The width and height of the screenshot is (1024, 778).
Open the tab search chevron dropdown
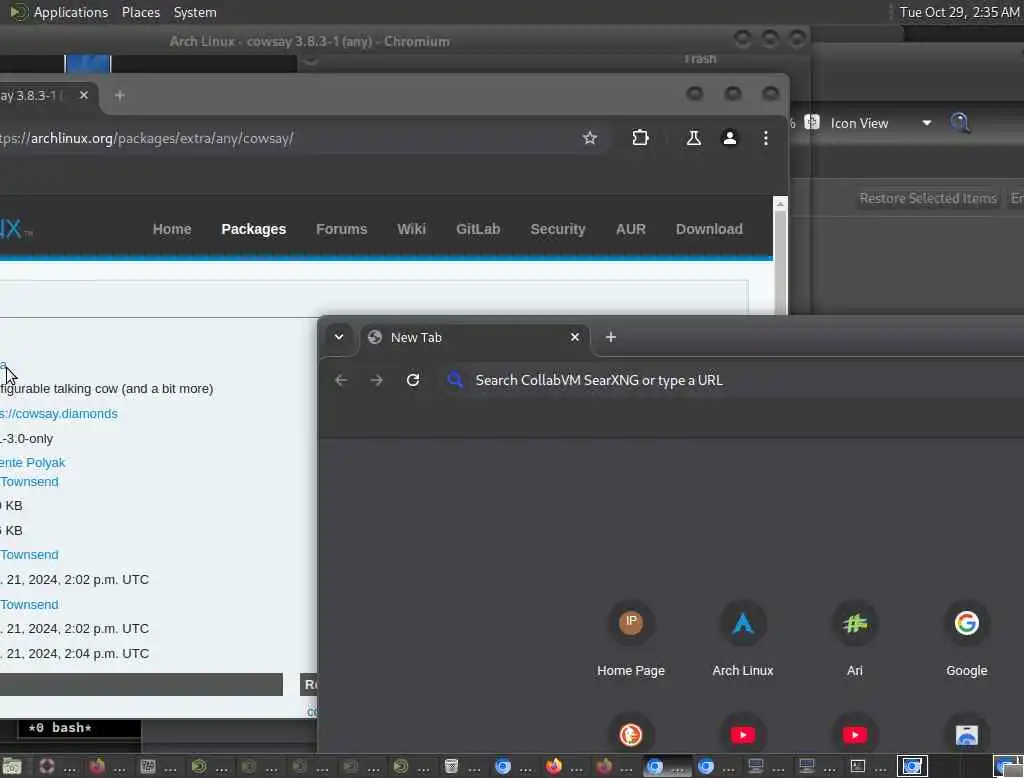[x=339, y=337]
